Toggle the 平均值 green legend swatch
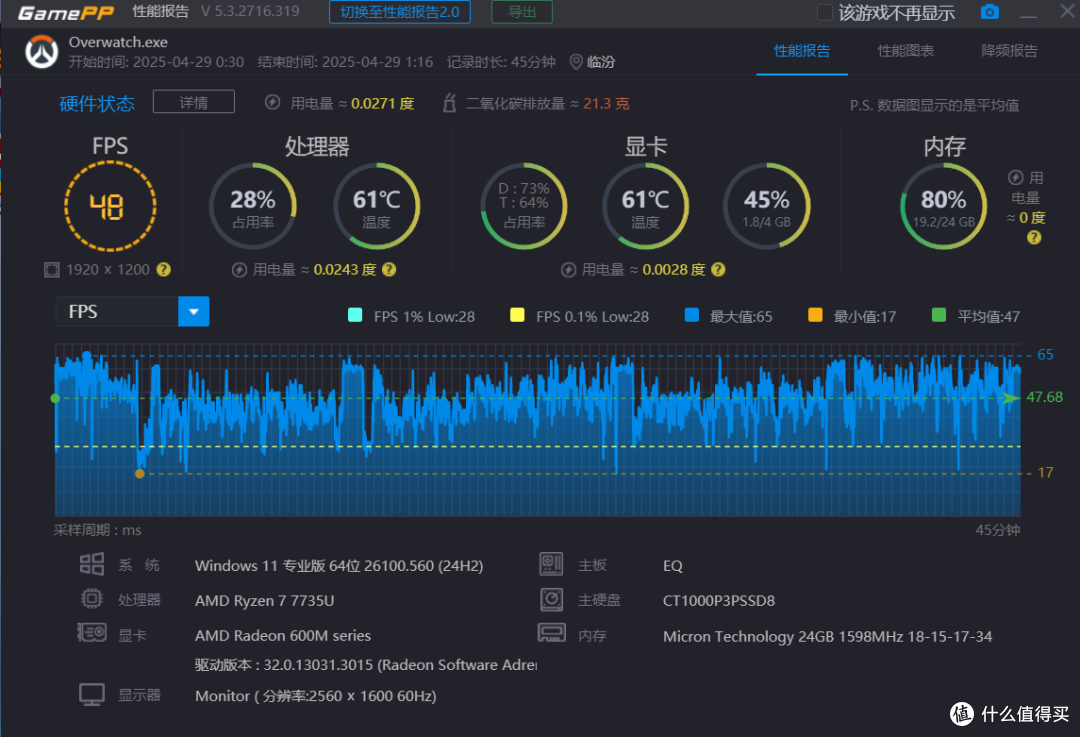 (939, 315)
